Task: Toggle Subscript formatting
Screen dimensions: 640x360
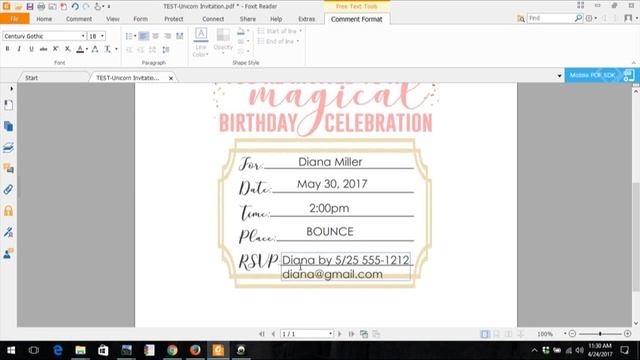Action: pos(68,49)
